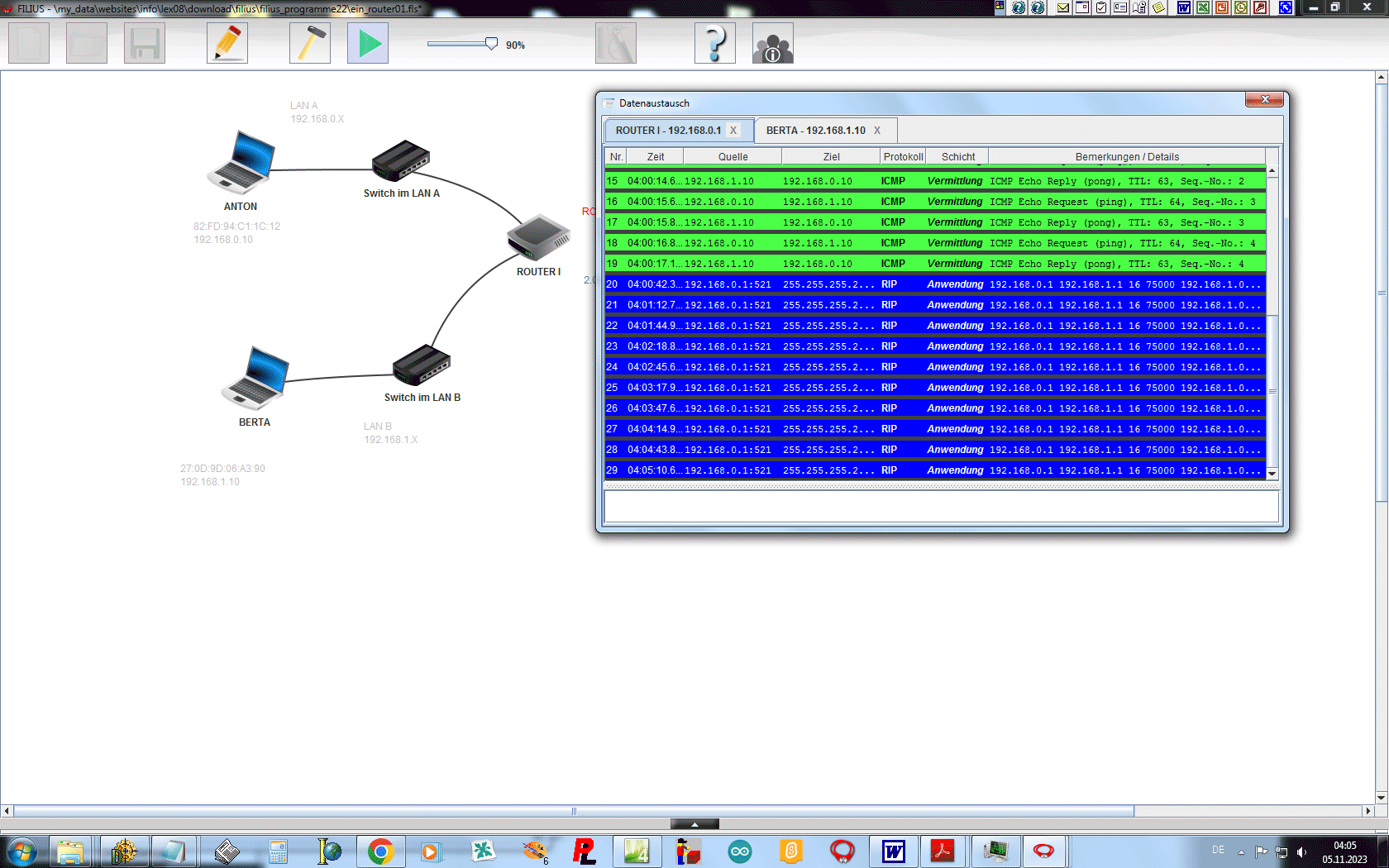
Task: Select the Switch im LAN A device
Action: coord(401,160)
